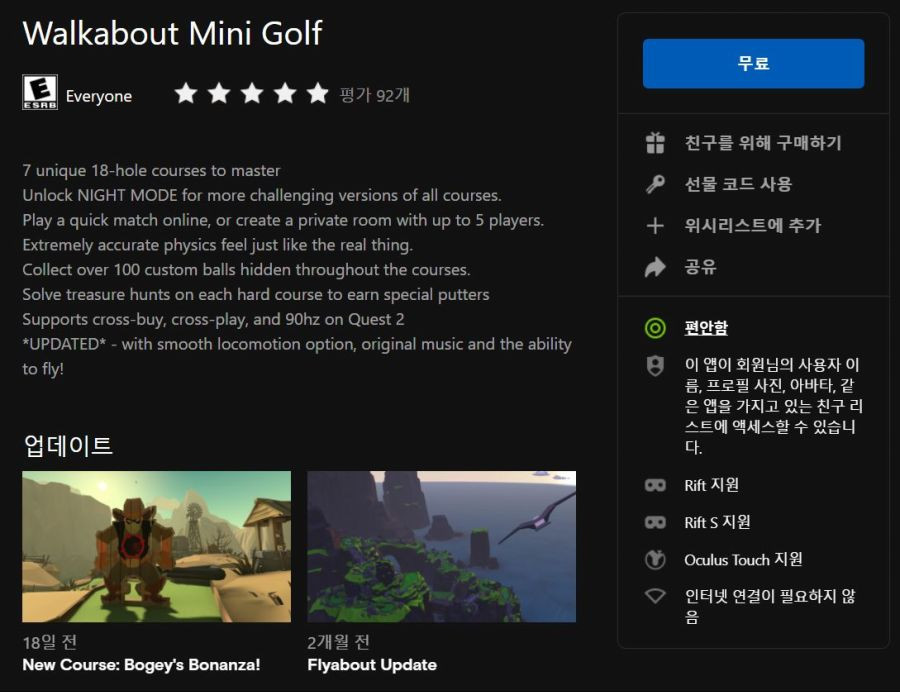Click the share arrow icon
Screen dimensions: 900x692
coord(655,267)
